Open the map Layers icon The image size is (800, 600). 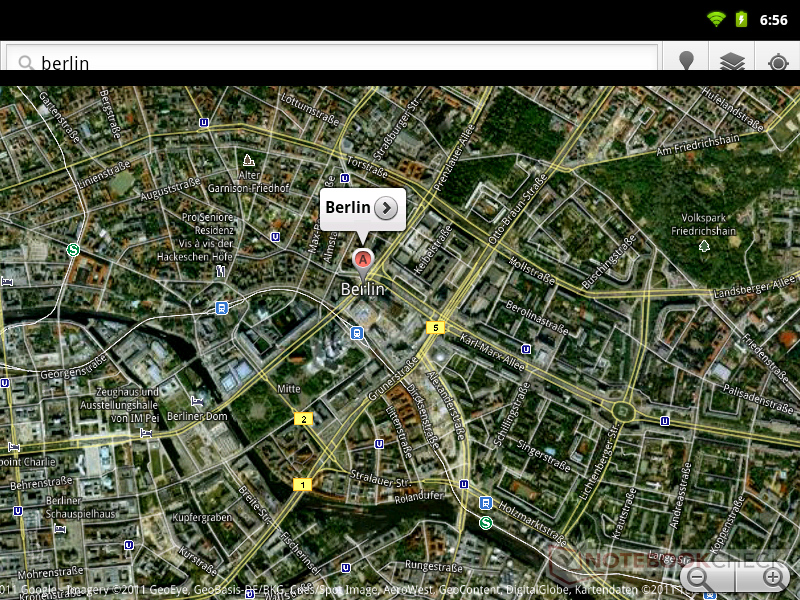tap(732, 61)
